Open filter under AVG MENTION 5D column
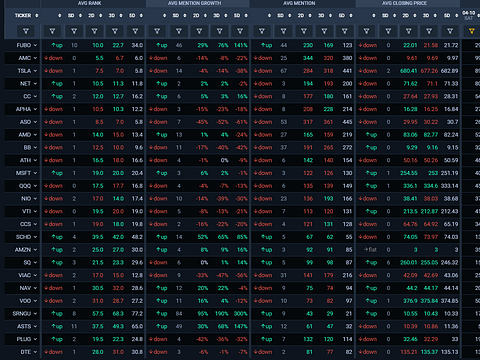This screenshot has width=480, height=360. pyautogui.click(x=345, y=31)
